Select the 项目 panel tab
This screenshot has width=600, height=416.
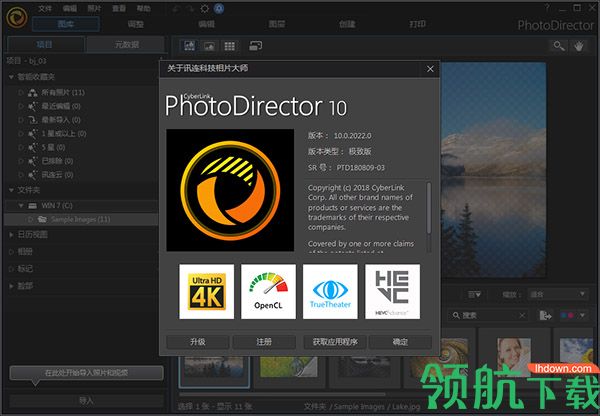pyautogui.click(x=45, y=44)
